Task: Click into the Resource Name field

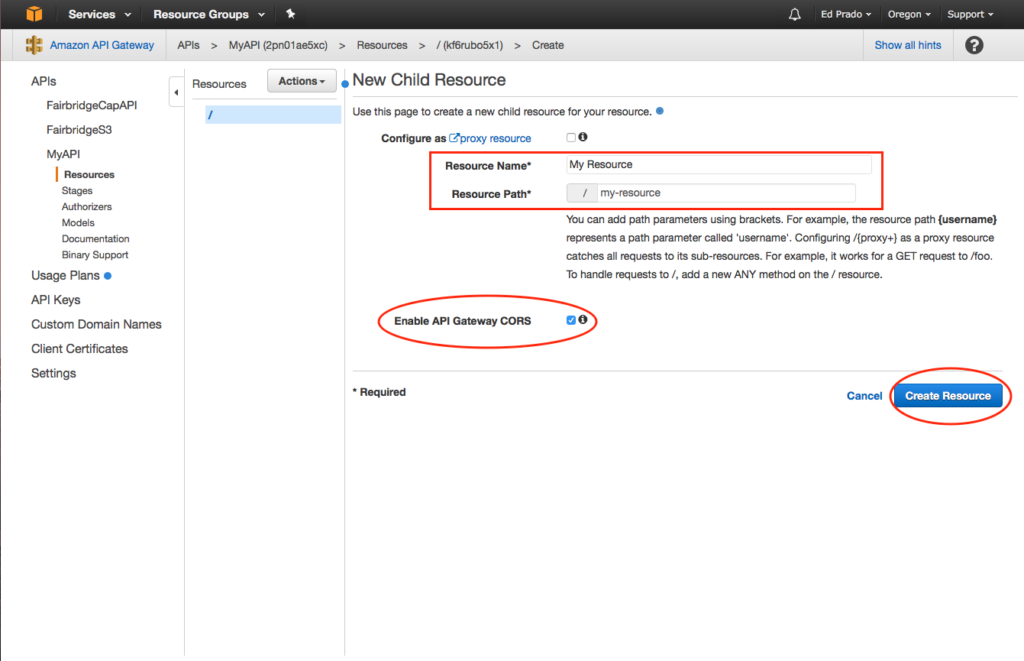Action: point(717,164)
